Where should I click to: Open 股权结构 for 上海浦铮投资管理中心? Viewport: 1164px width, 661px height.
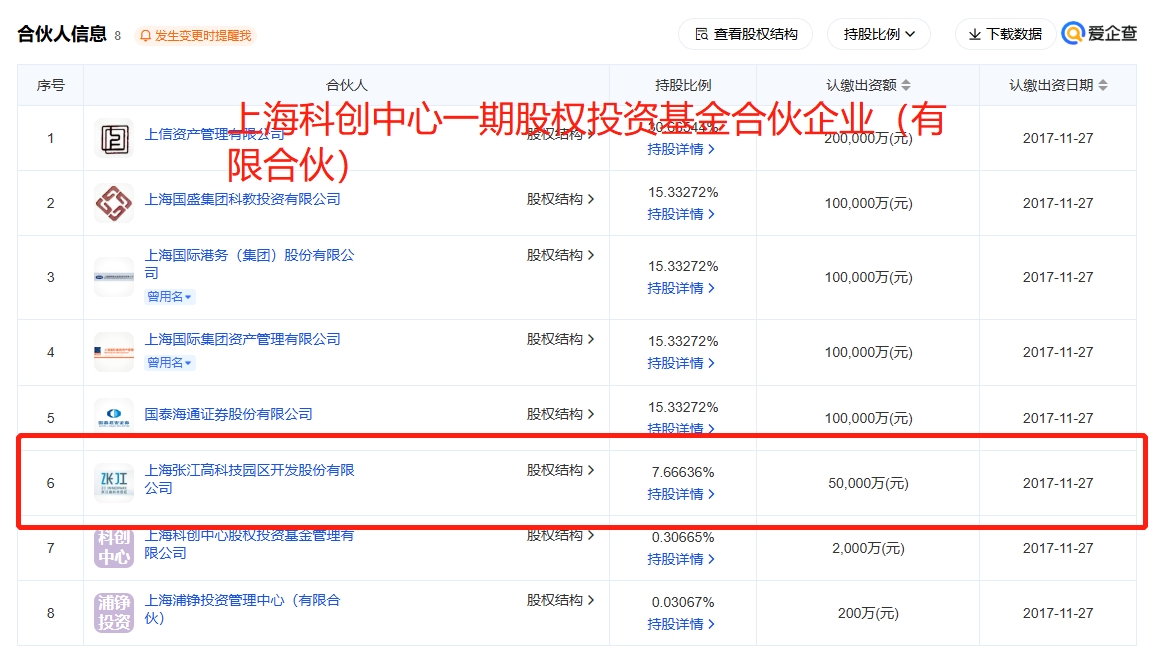click(x=560, y=600)
